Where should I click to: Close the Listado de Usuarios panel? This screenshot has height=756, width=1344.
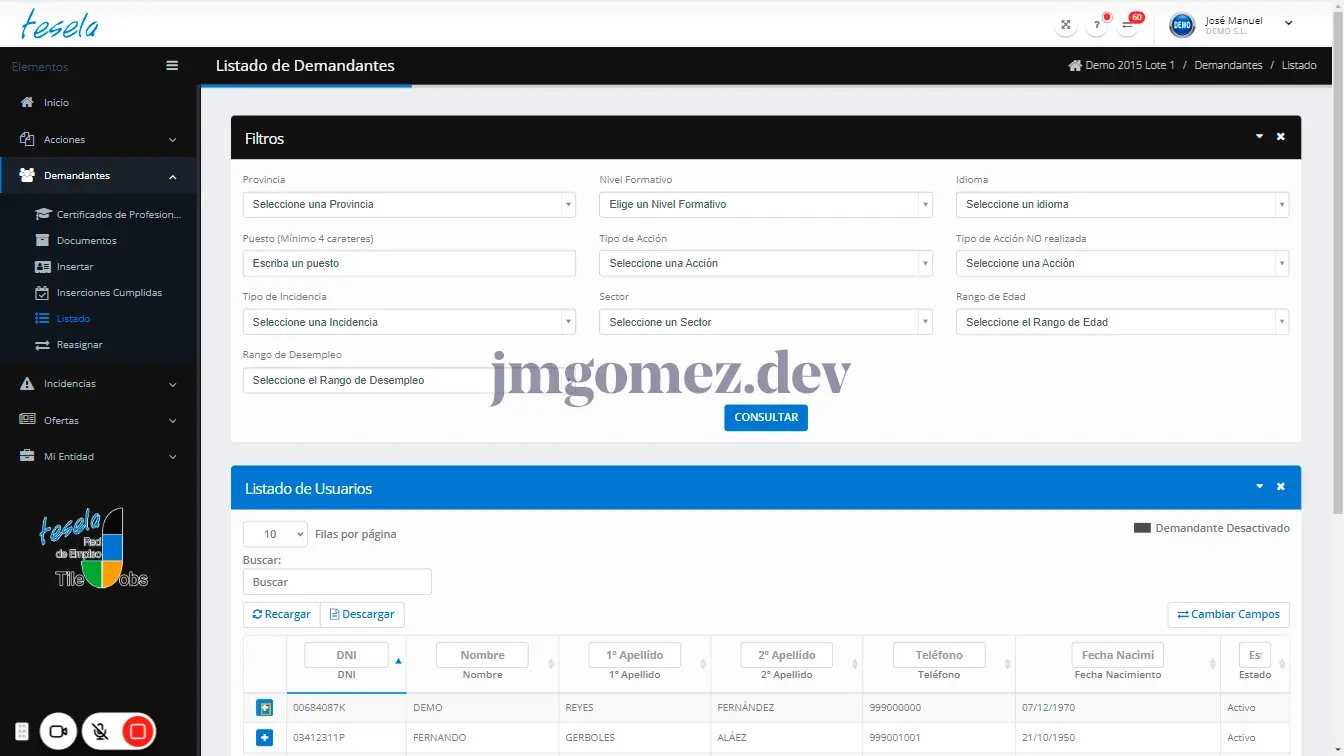point(1280,487)
